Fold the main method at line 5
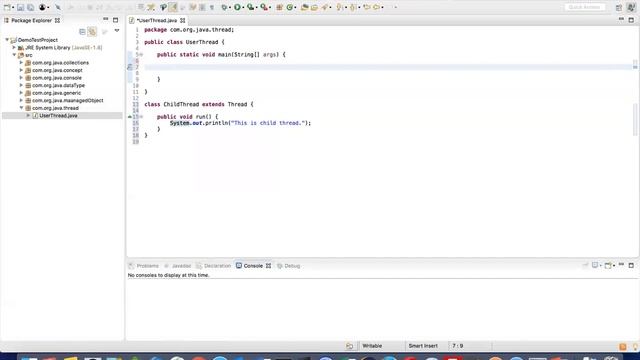The image size is (640, 360). click(141, 54)
